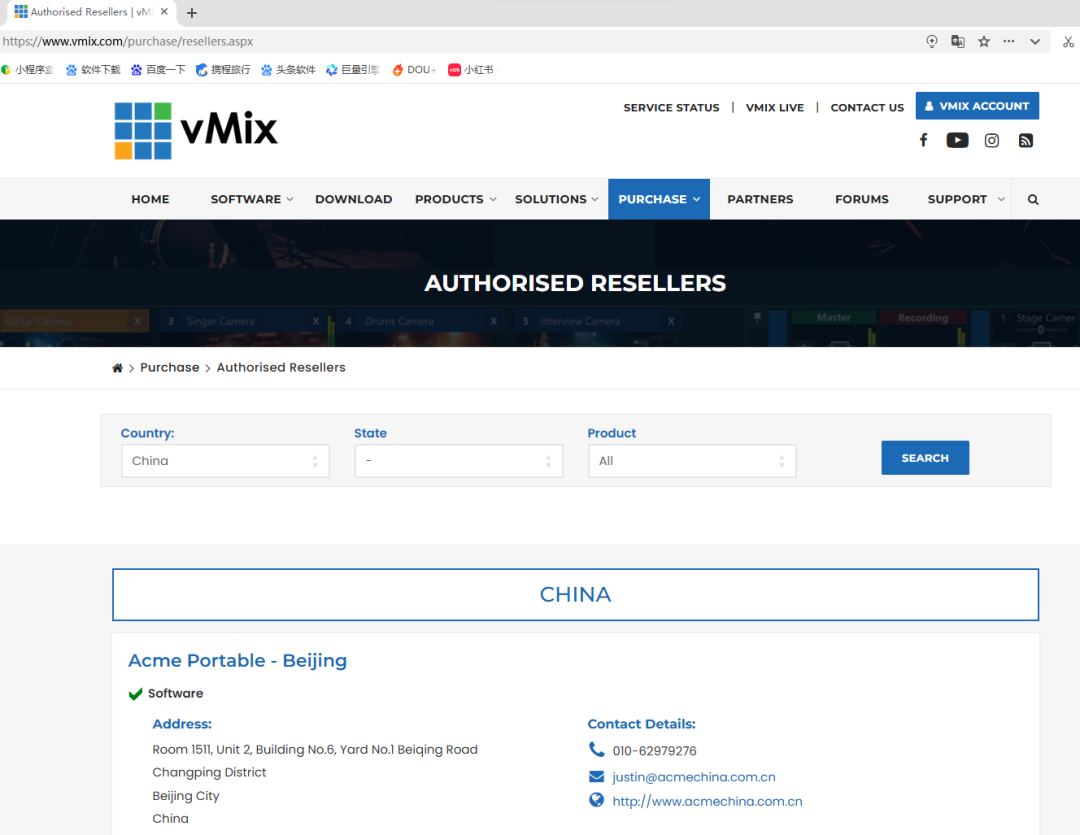Click the Acme Portable - Beijing heading
The height and width of the screenshot is (835, 1080).
click(x=238, y=660)
